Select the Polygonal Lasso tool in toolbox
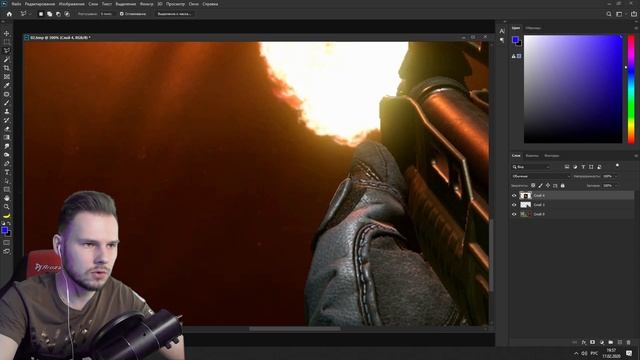The height and width of the screenshot is (360, 640). coord(7,51)
